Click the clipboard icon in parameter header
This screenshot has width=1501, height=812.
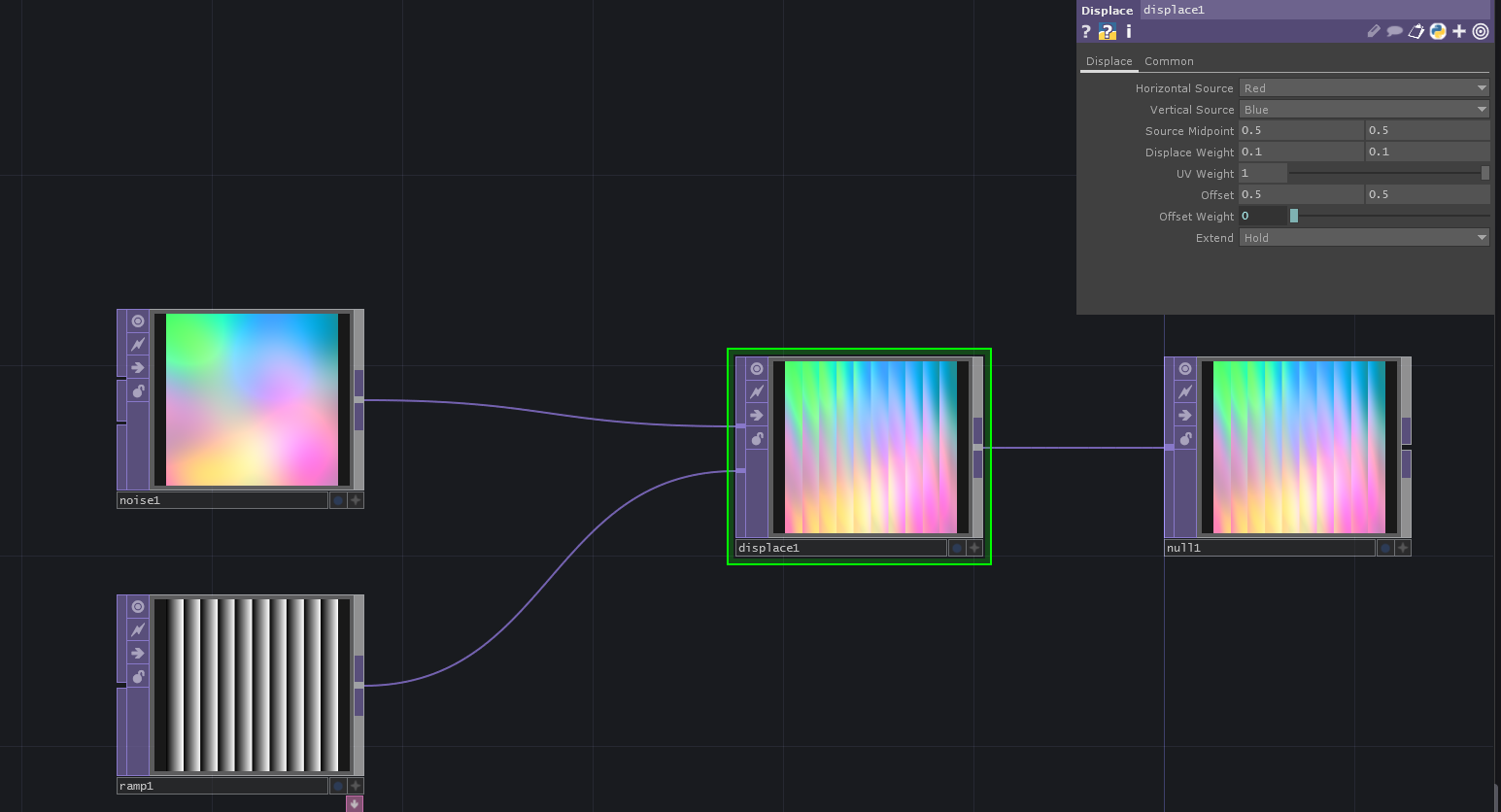[1416, 32]
